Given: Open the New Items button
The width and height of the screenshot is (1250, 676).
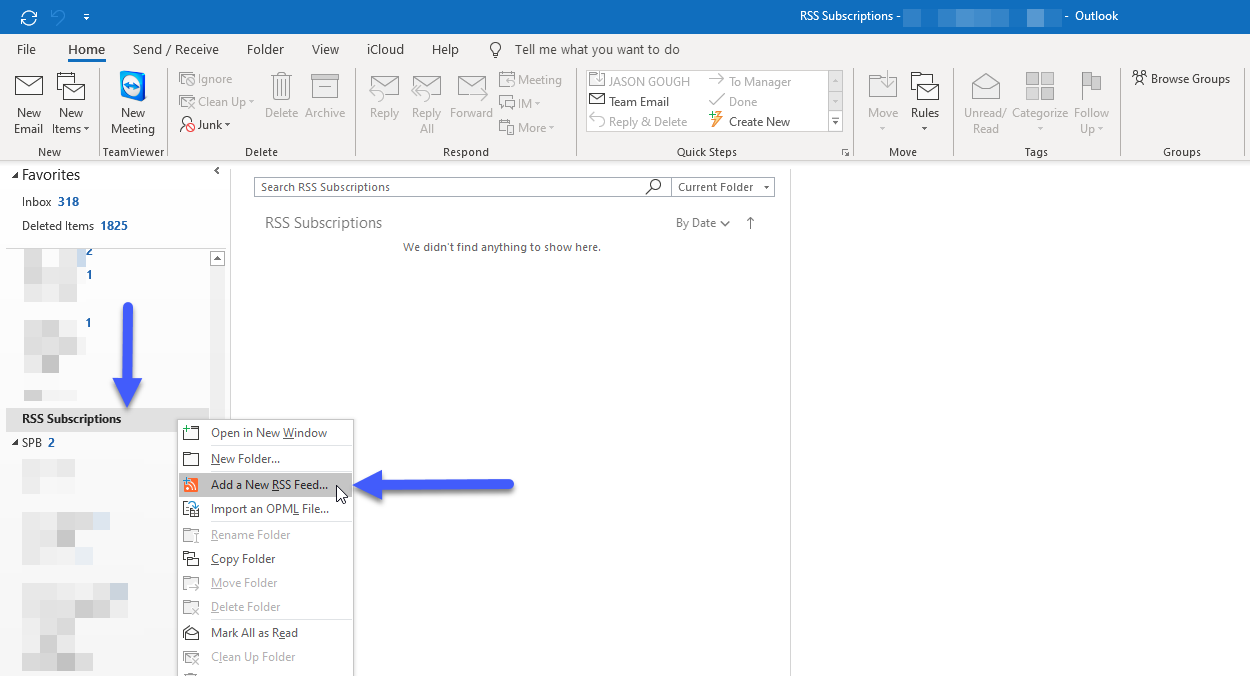Looking at the screenshot, I should (71, 104).
